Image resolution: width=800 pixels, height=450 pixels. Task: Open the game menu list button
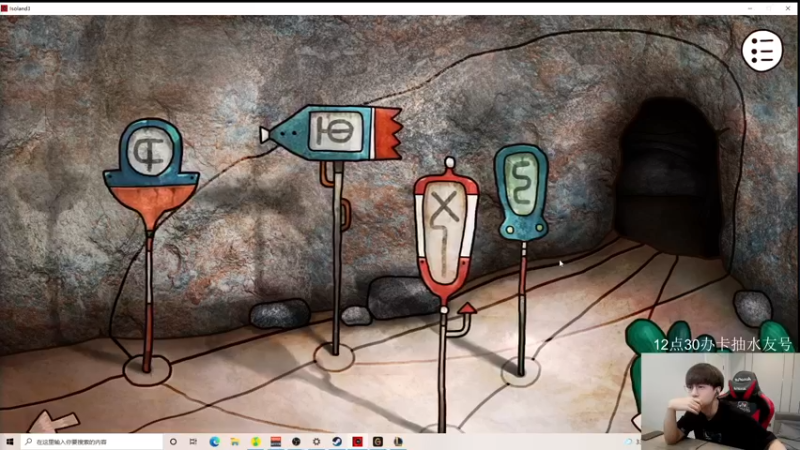click(762, 51)
